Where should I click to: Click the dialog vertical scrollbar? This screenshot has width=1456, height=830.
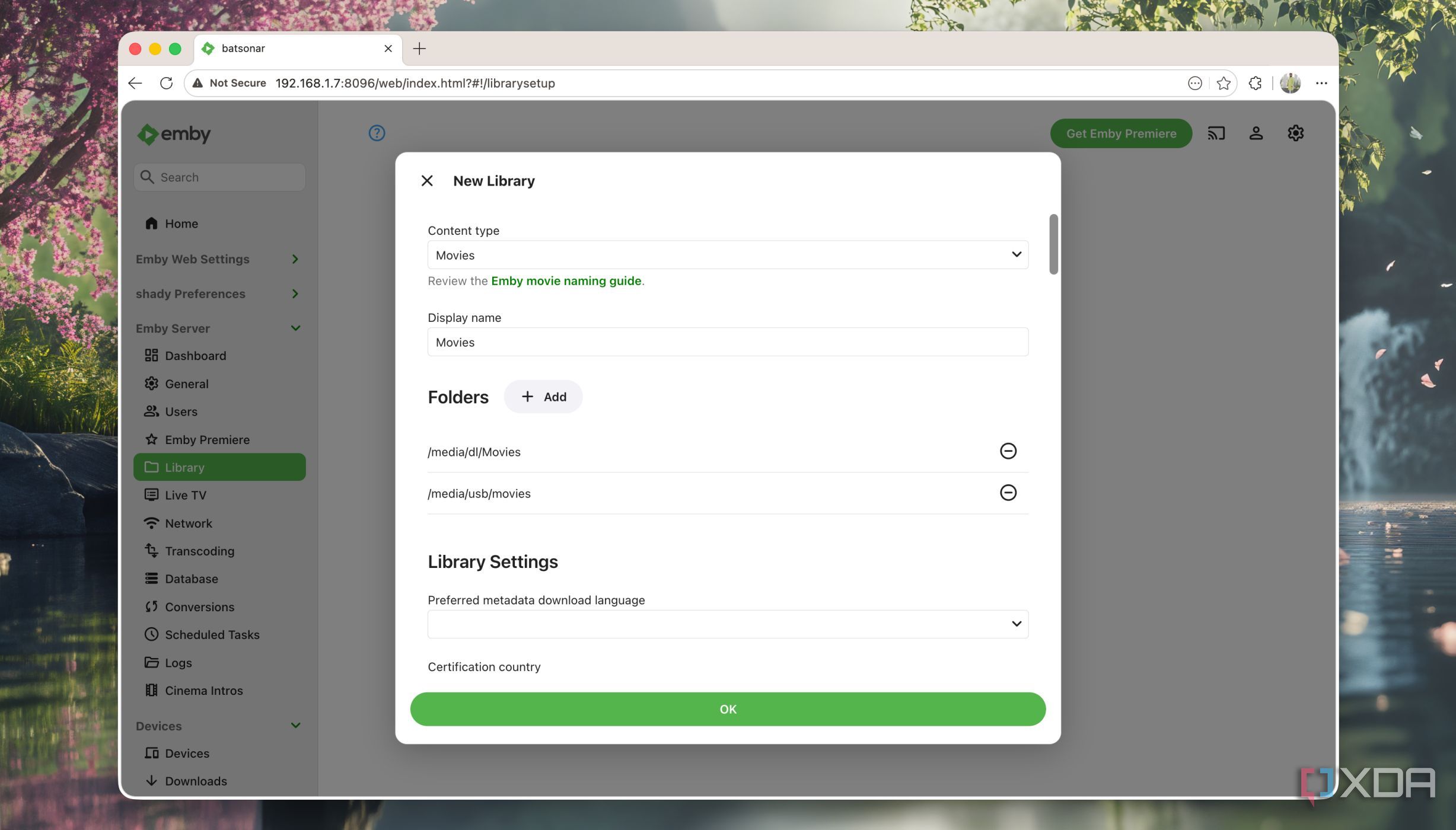pos(1053,244)
